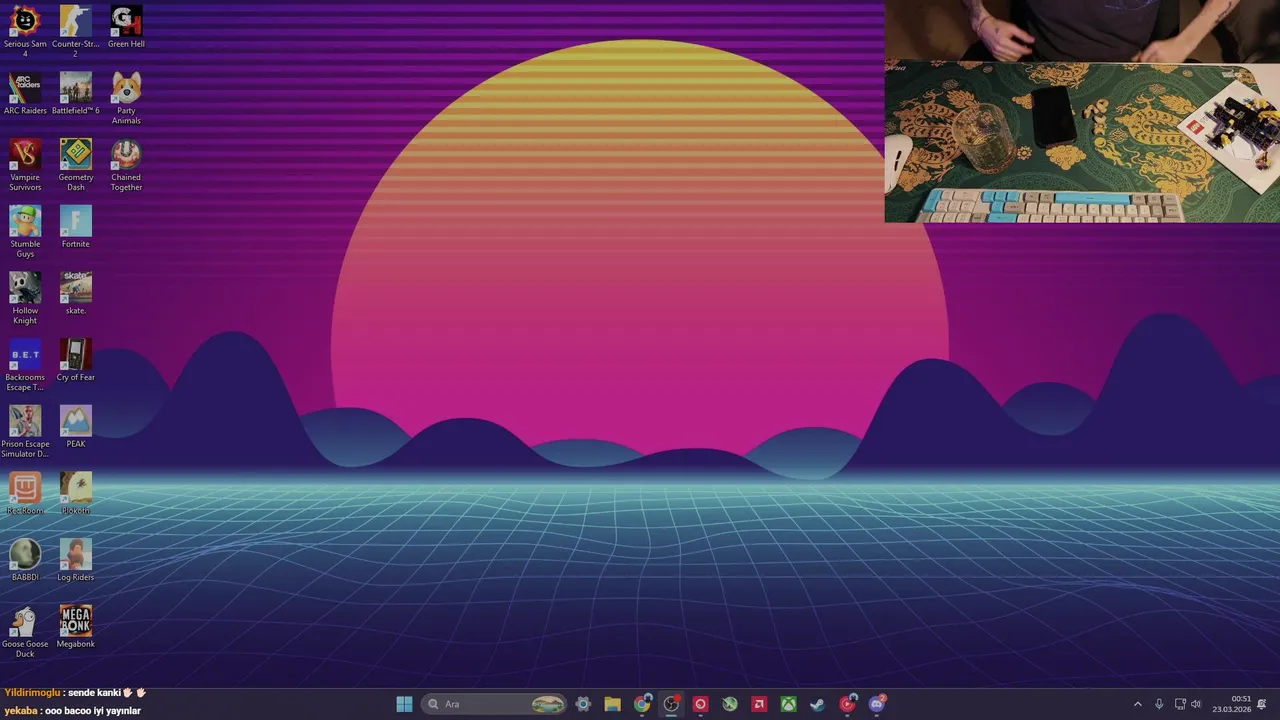Open Settings gear from the taskbar
The height and width of the screenshot is (720, 1280).
click(583, 704)
